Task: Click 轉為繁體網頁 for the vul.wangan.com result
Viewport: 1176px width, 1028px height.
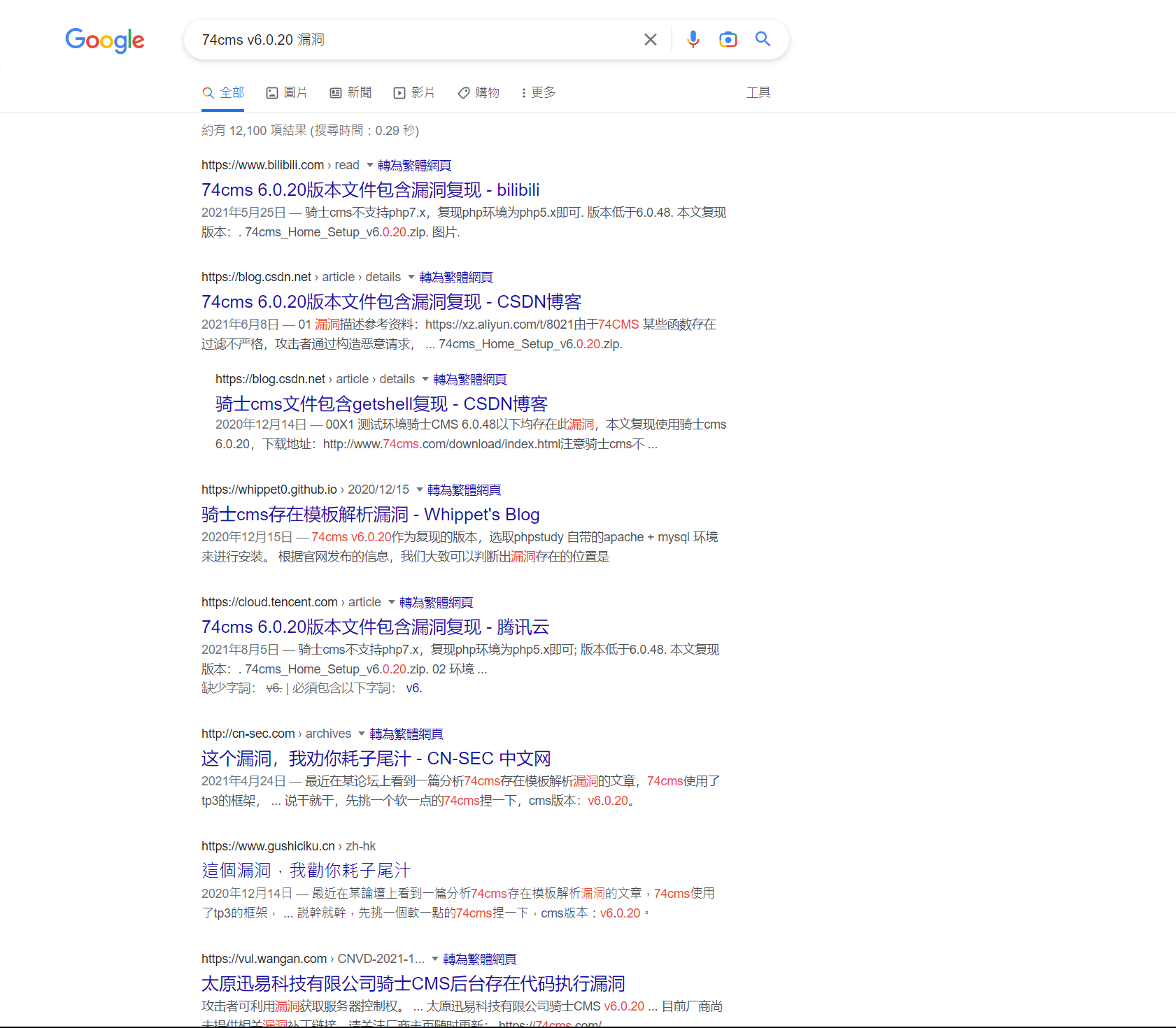Action: [480, 959]
